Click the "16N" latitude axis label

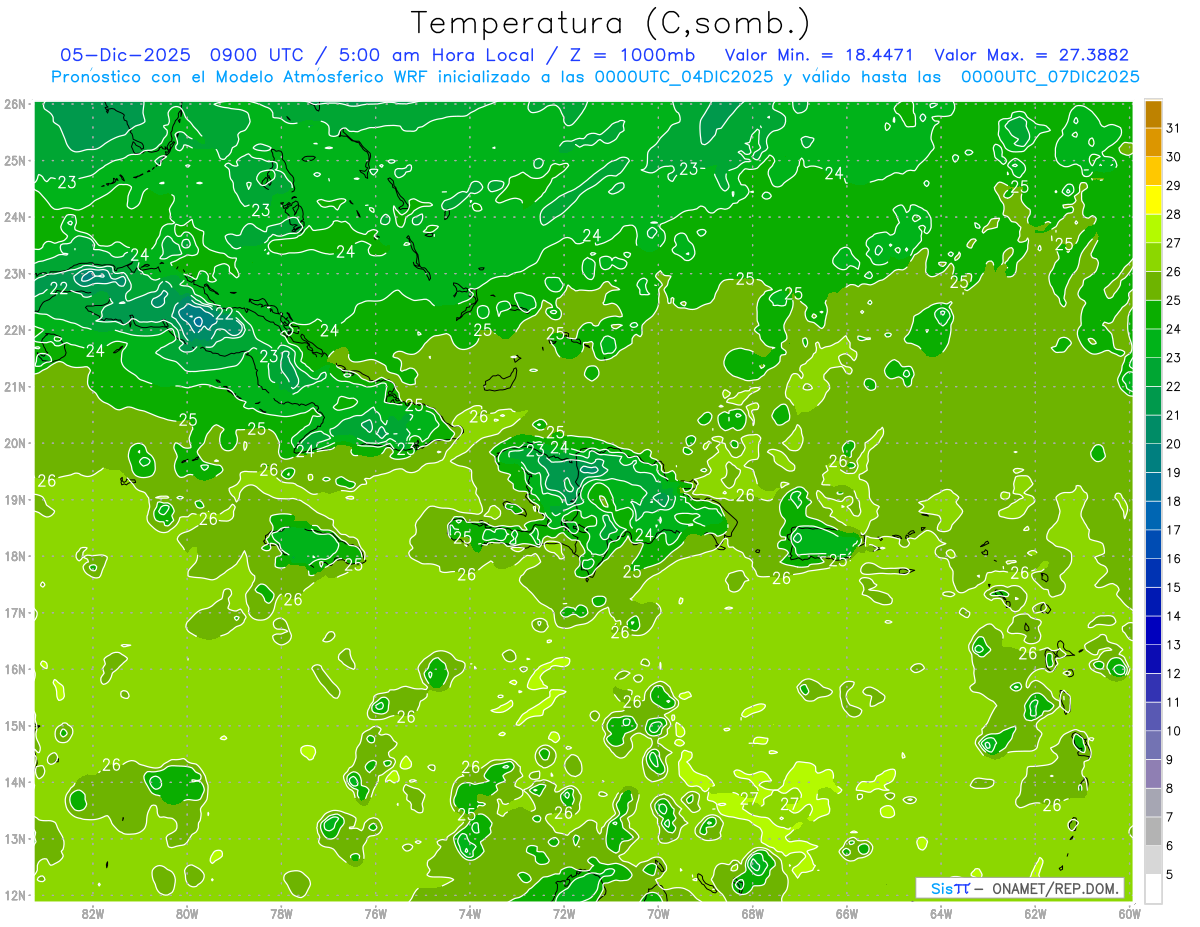tap(15, 669)
